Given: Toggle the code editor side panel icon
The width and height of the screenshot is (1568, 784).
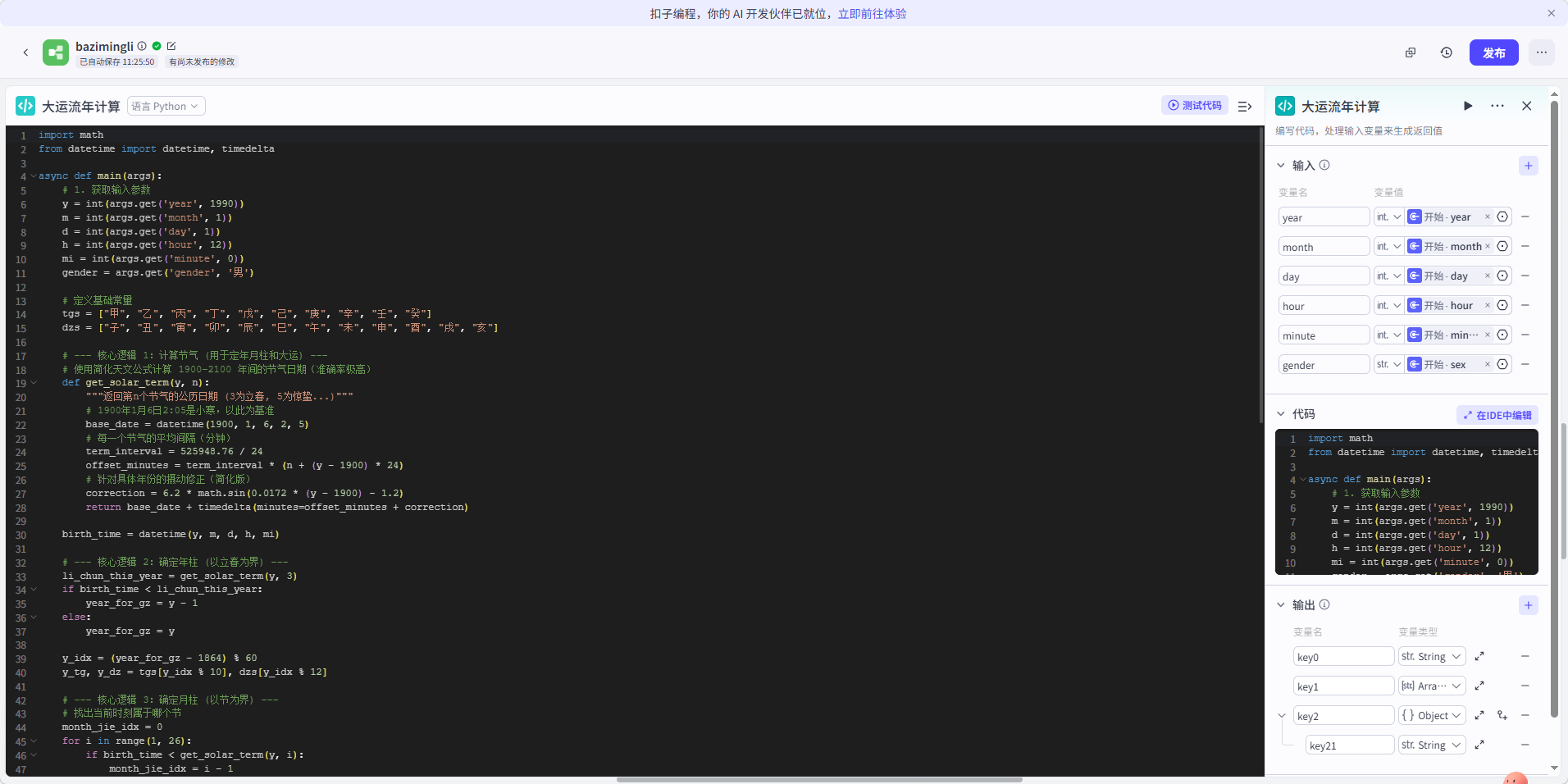Looking at the screenshot, I should 1244,106.
